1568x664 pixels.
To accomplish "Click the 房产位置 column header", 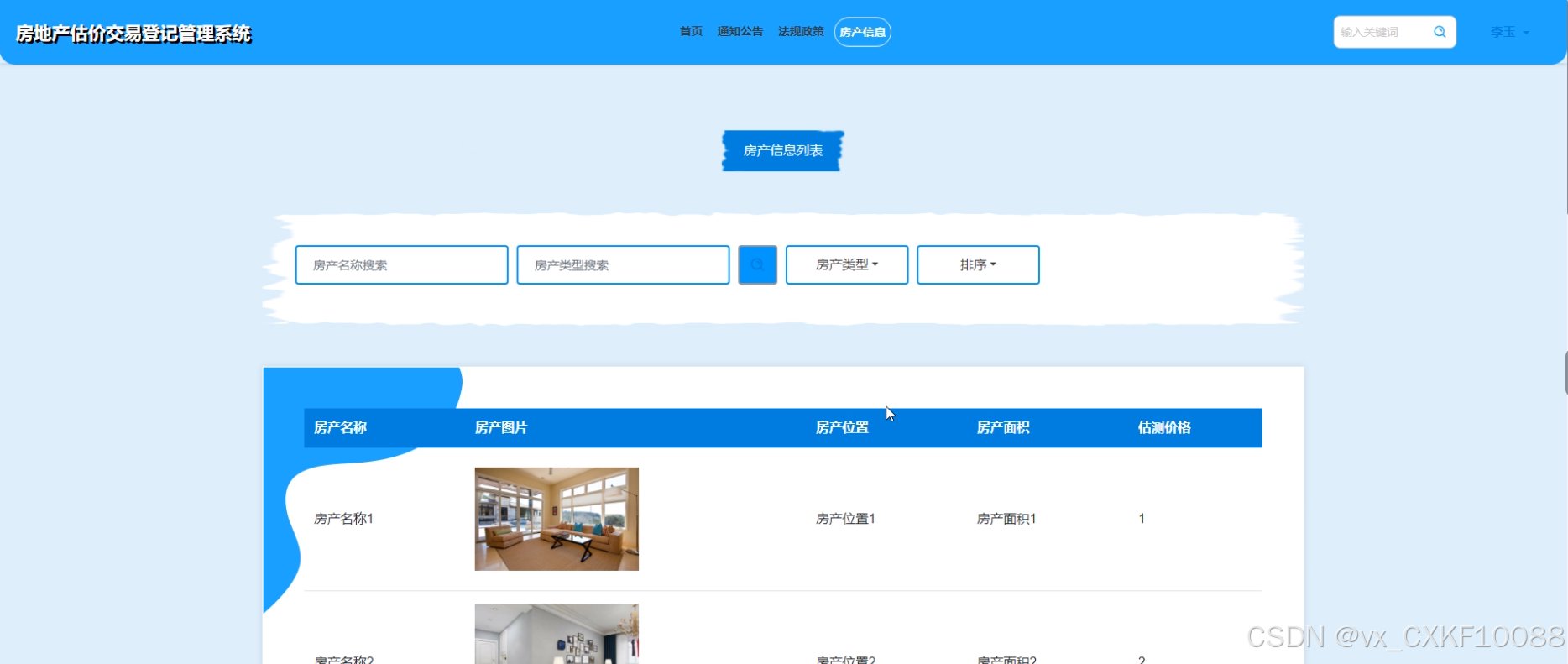I will point(842,427).
